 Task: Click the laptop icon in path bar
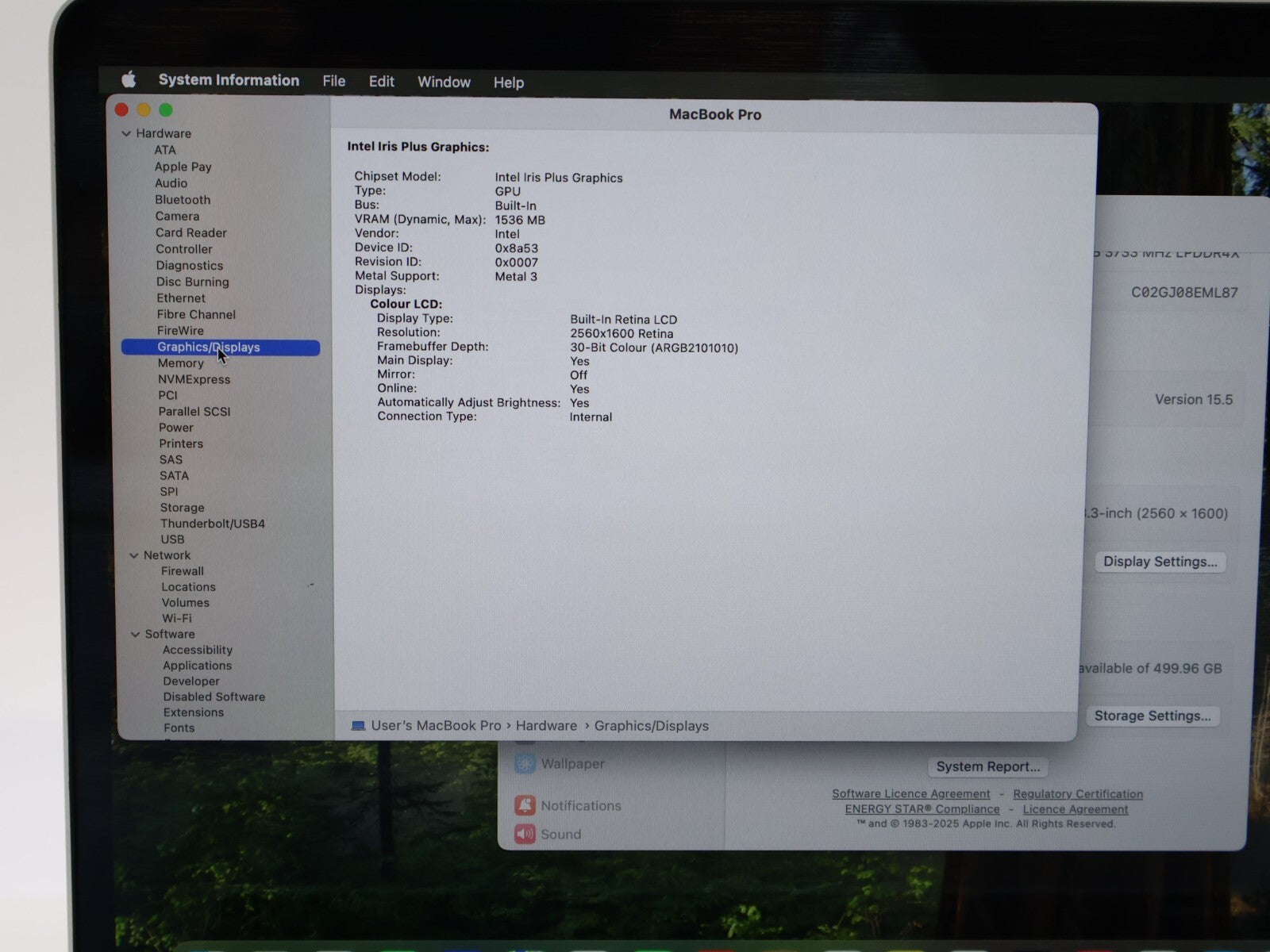click(359, 725)
